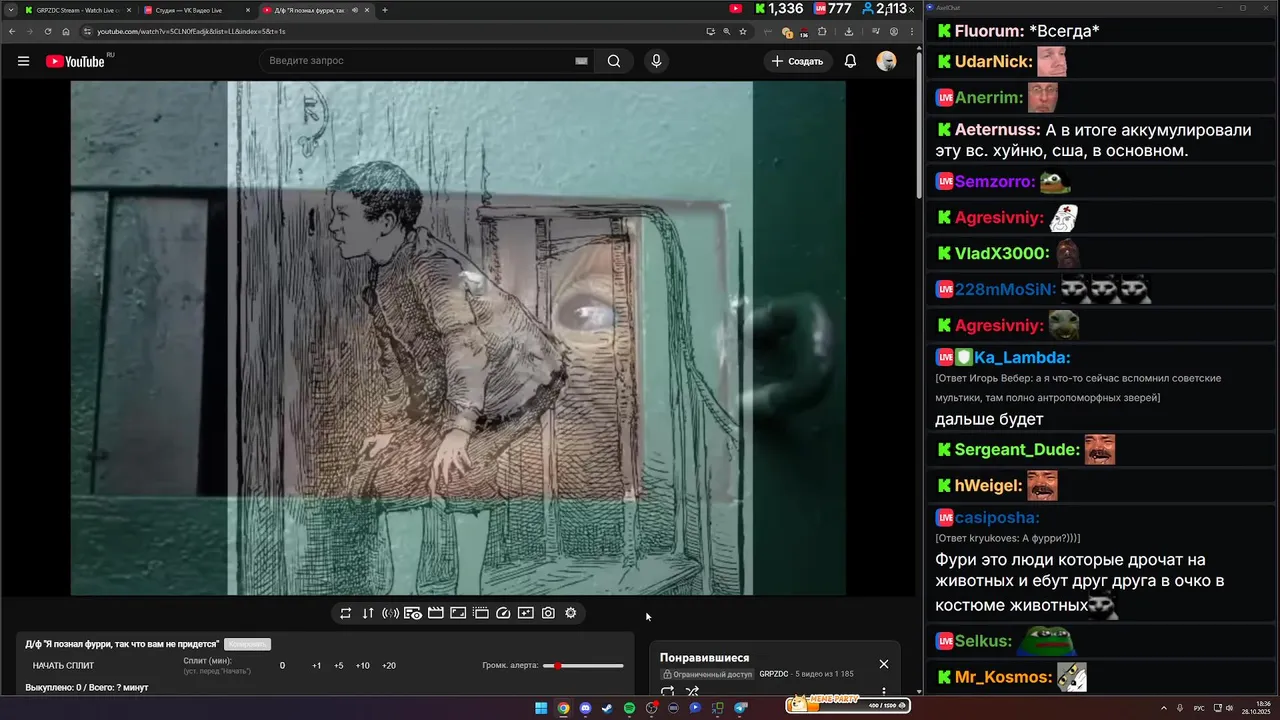The width and height of the screenshot is (1280, 720).
Task: Open Telegram from the taskbar
Action: click(741, 708)
